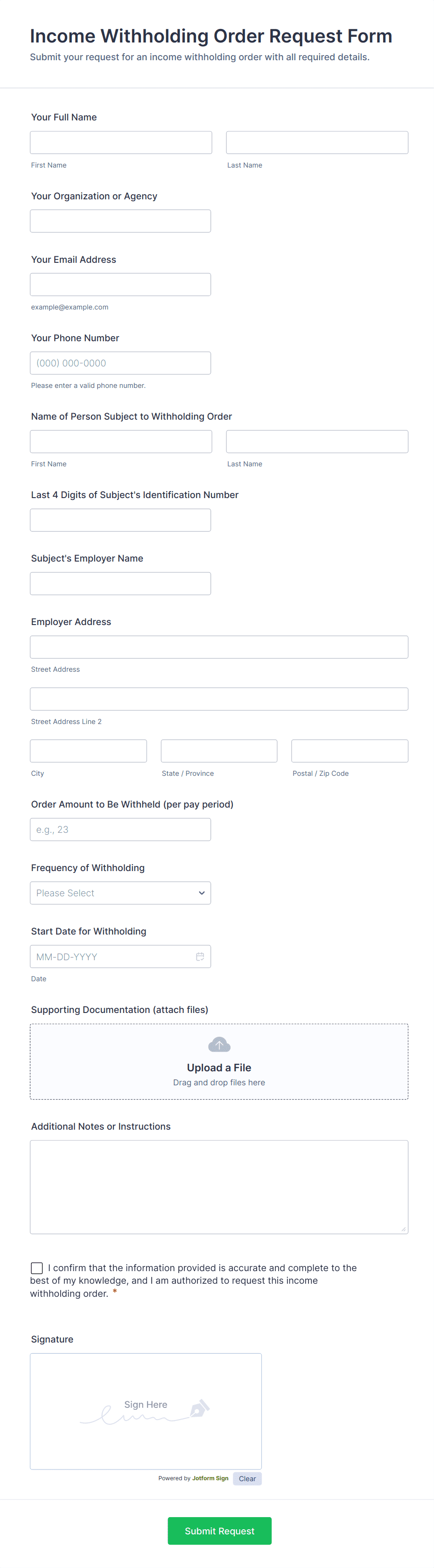Select the Phone Number input
This screenshot has width=434, height=1568.
click(120, 363)
